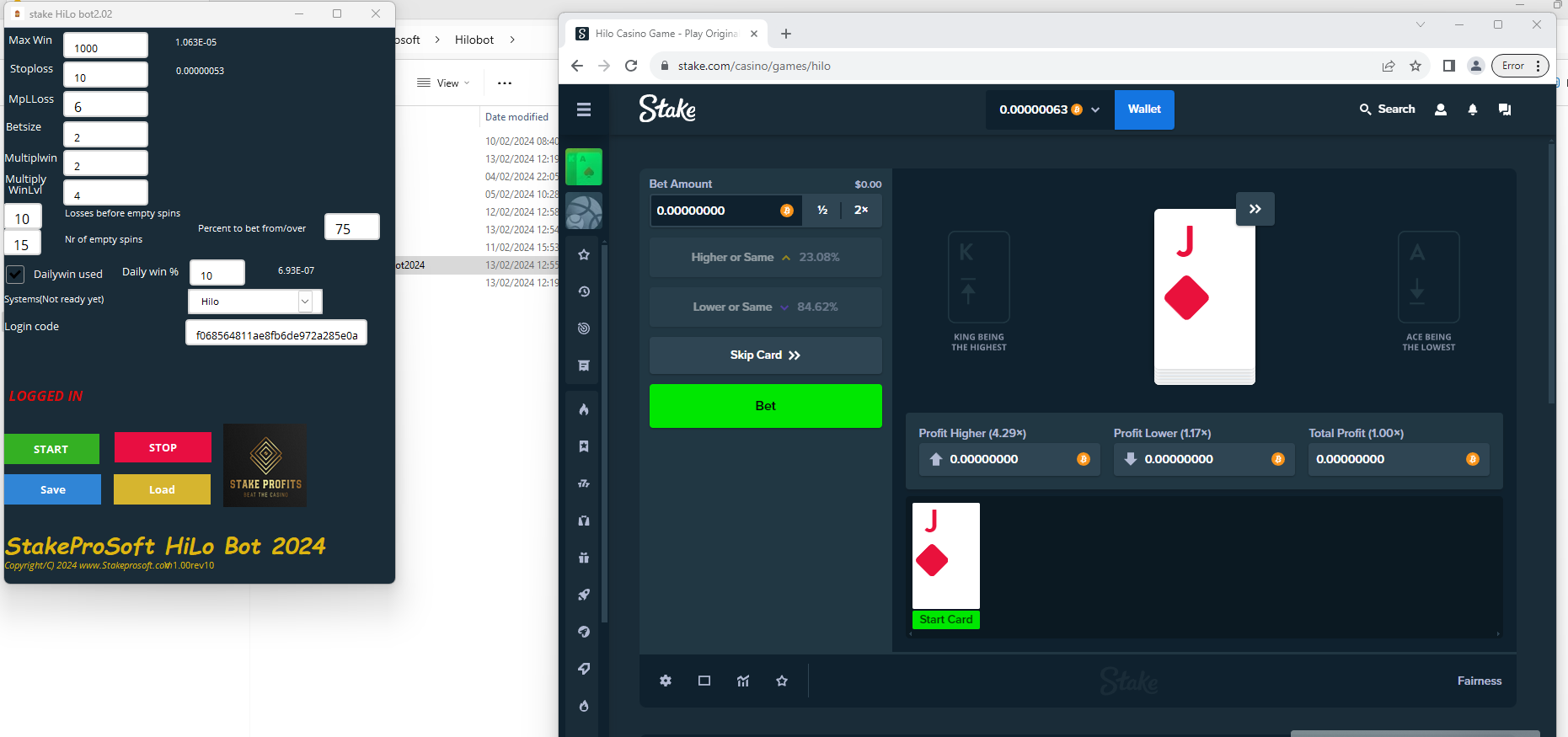The image size is (1568, 737).
Task: Open the live stats chart icon
Action: click(x=743, y=681)
